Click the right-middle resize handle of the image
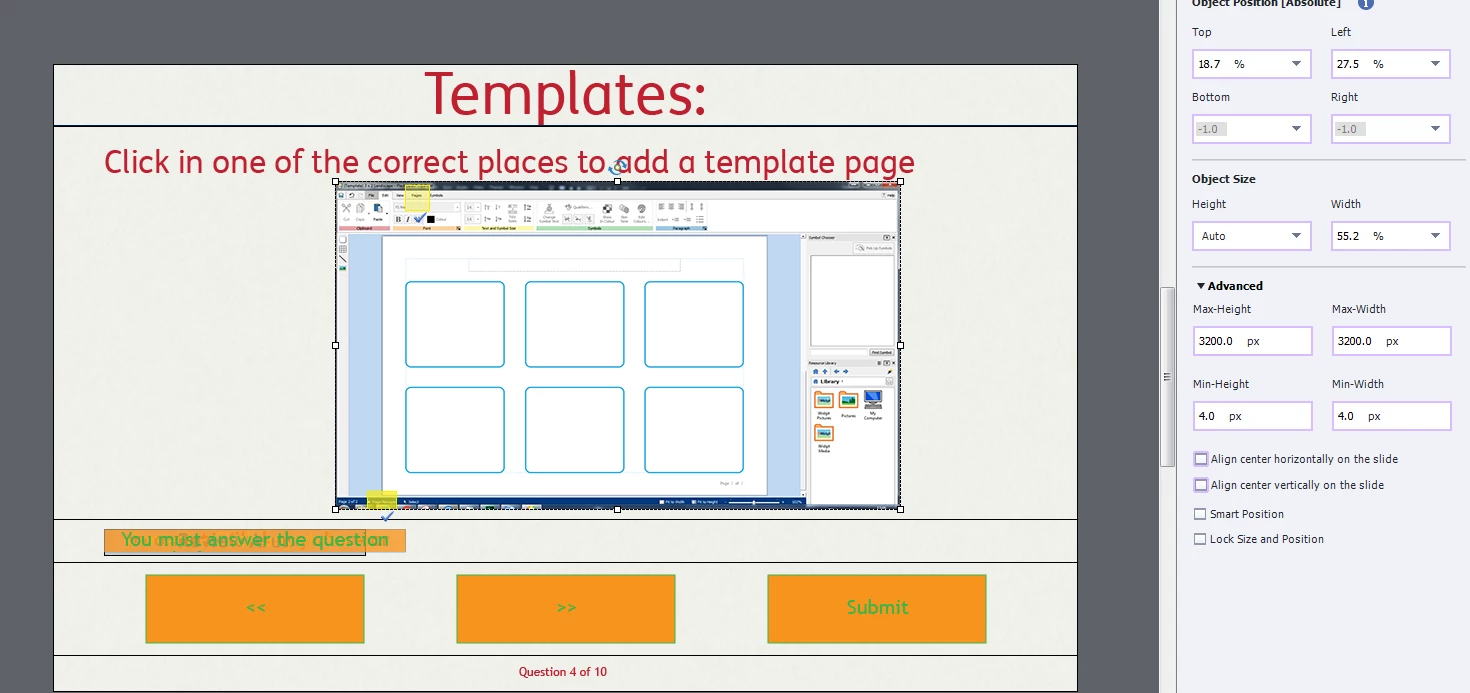 click(900, 345)
